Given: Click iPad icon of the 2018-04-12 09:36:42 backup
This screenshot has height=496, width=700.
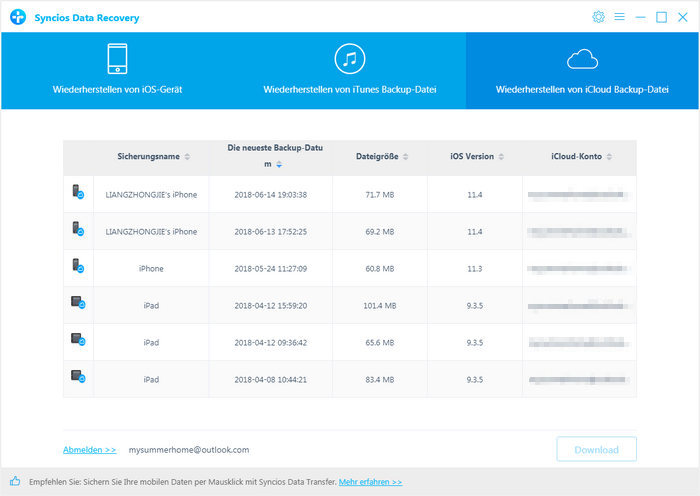Looking at the screenshot, I should [x=78, y=339].
